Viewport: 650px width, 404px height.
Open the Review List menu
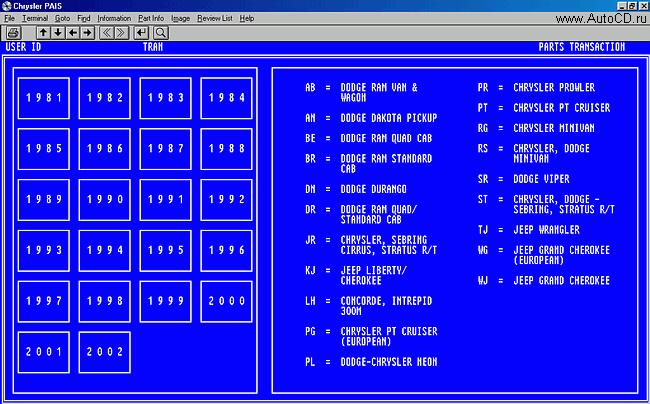tap(215, 18)
